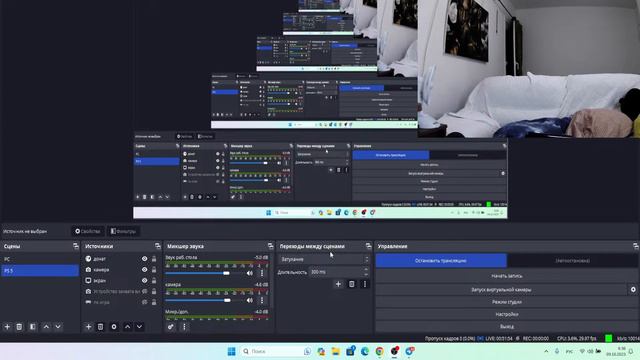Toggle visibility of the донат source
Viewport: 640px width, 360px height.
[144, 259]
